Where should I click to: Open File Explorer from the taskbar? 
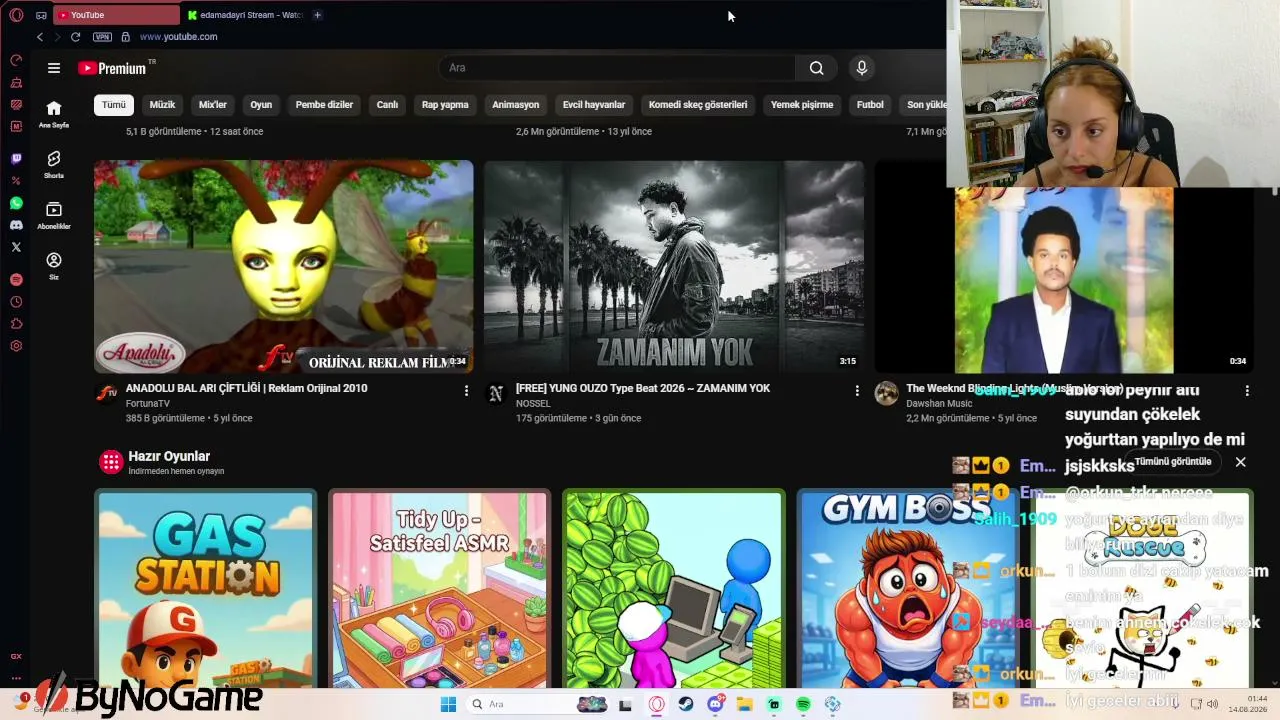(x=744, y=704)
